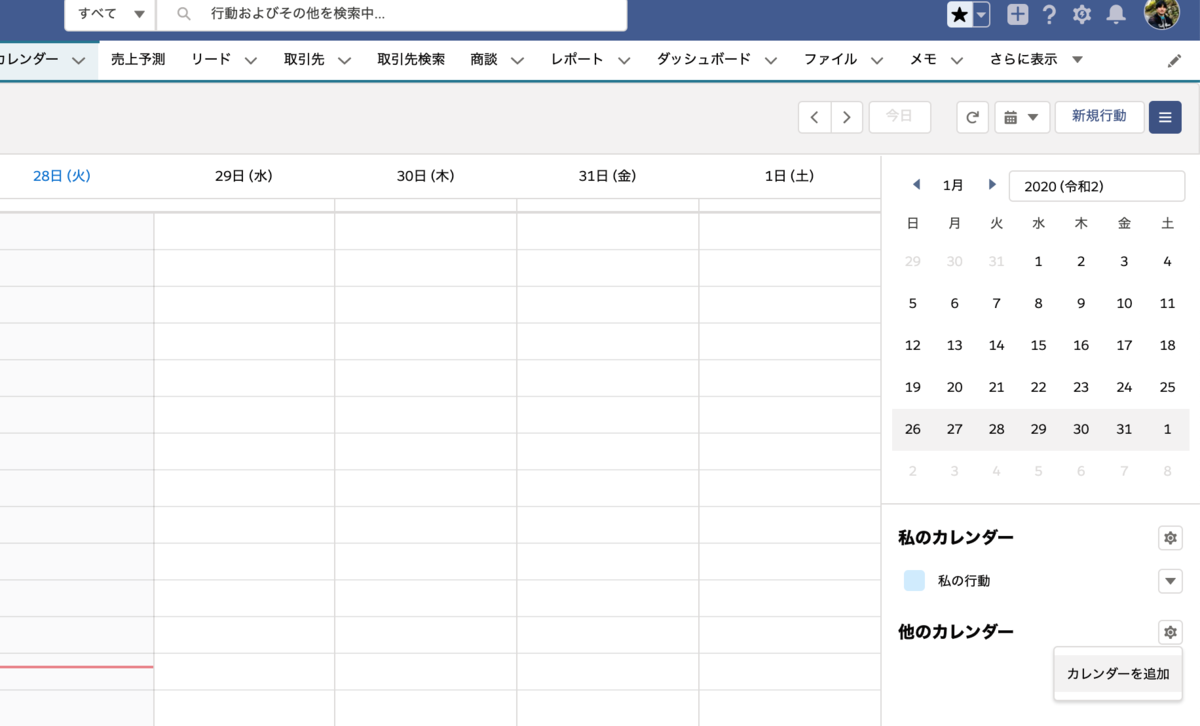Click カレンダーを追加

coord(1117,673)
